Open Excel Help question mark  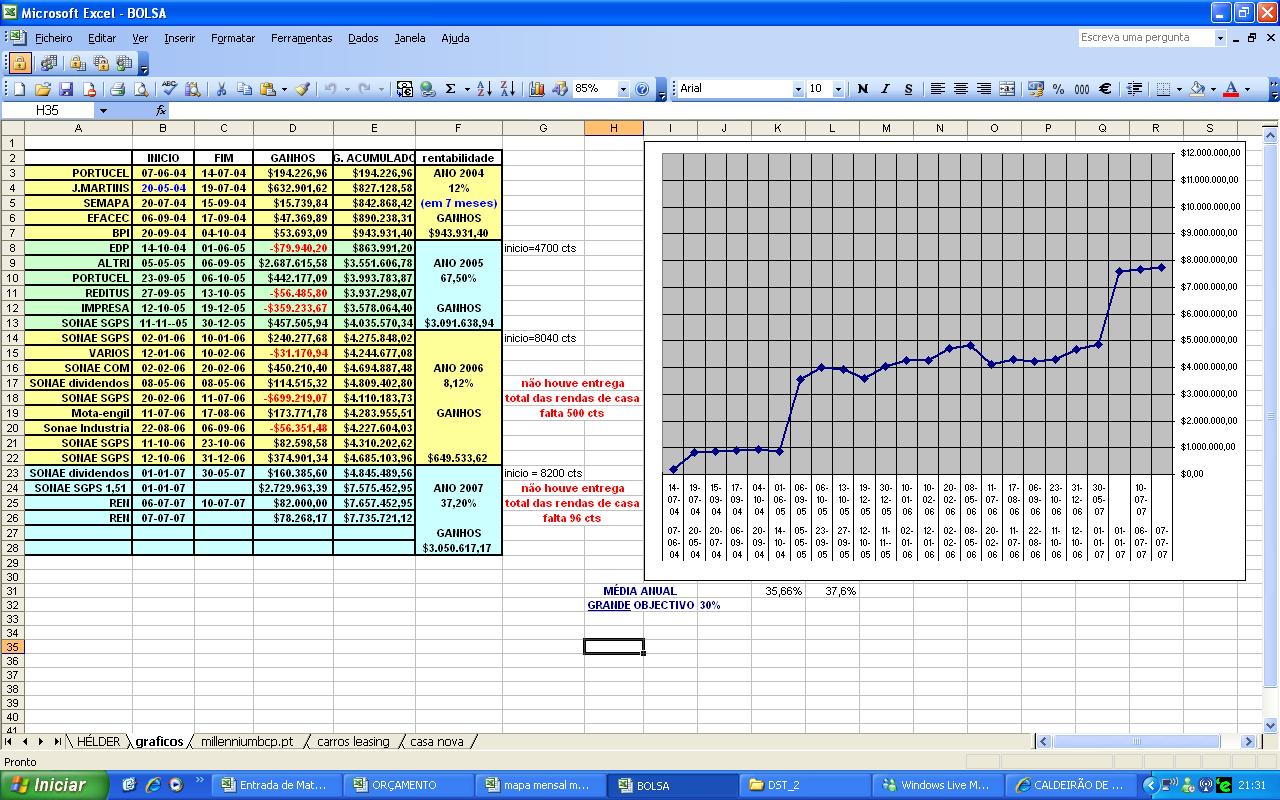point(642,89)
